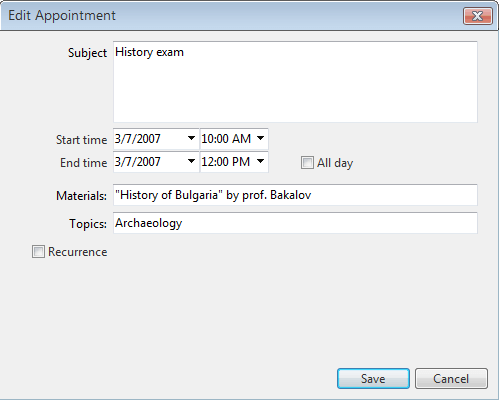Click the Topics label

[x=88, y=224]
